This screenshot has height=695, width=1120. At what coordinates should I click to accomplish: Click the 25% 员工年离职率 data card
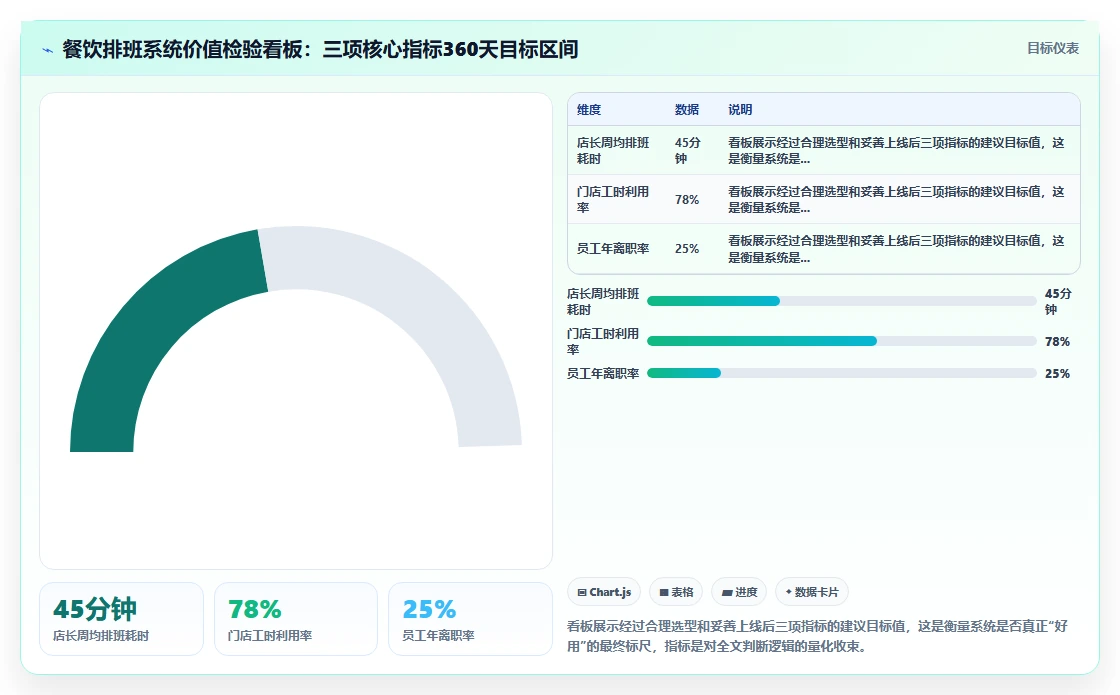coord(470,619)
